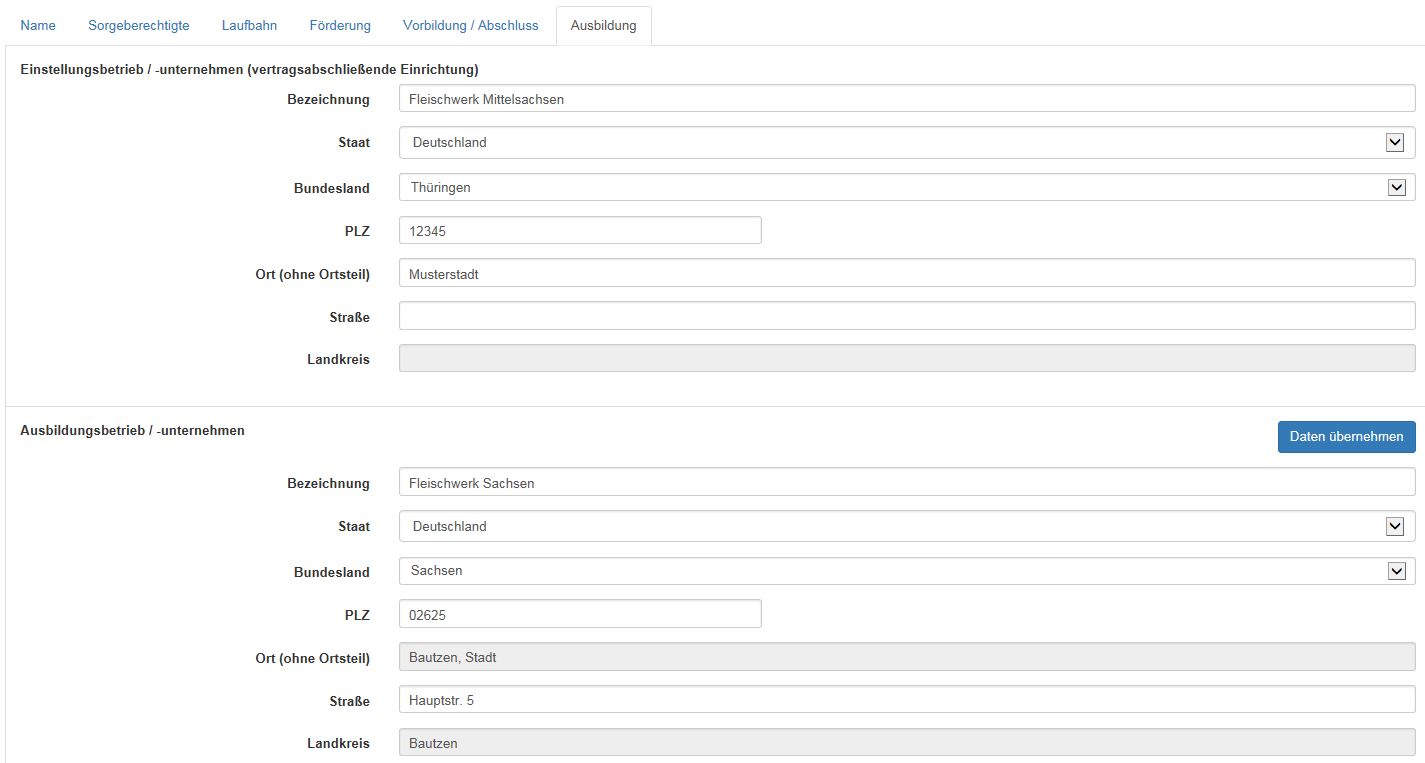Viewport: 1425px width, 763px height.
Task: Go to the Laufbahn tab
Action: 249,25
